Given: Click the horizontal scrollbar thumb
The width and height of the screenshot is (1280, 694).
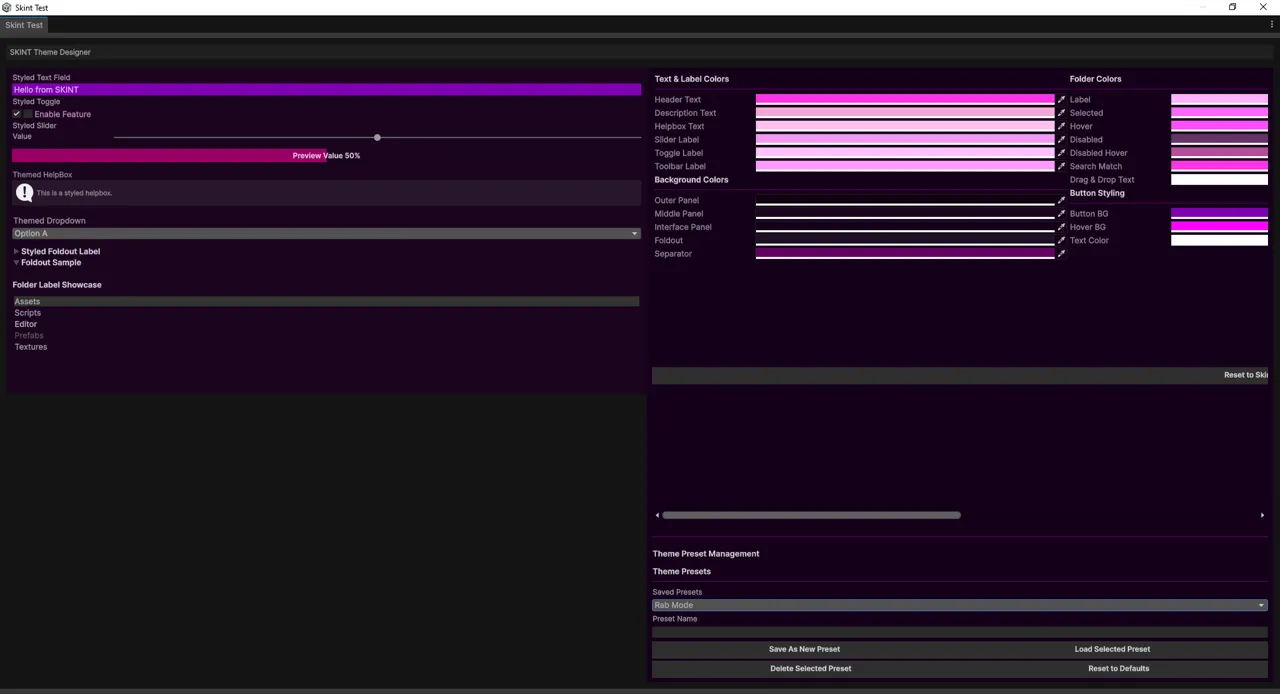Looking at the screenshot, I should [x=811, y=516].
